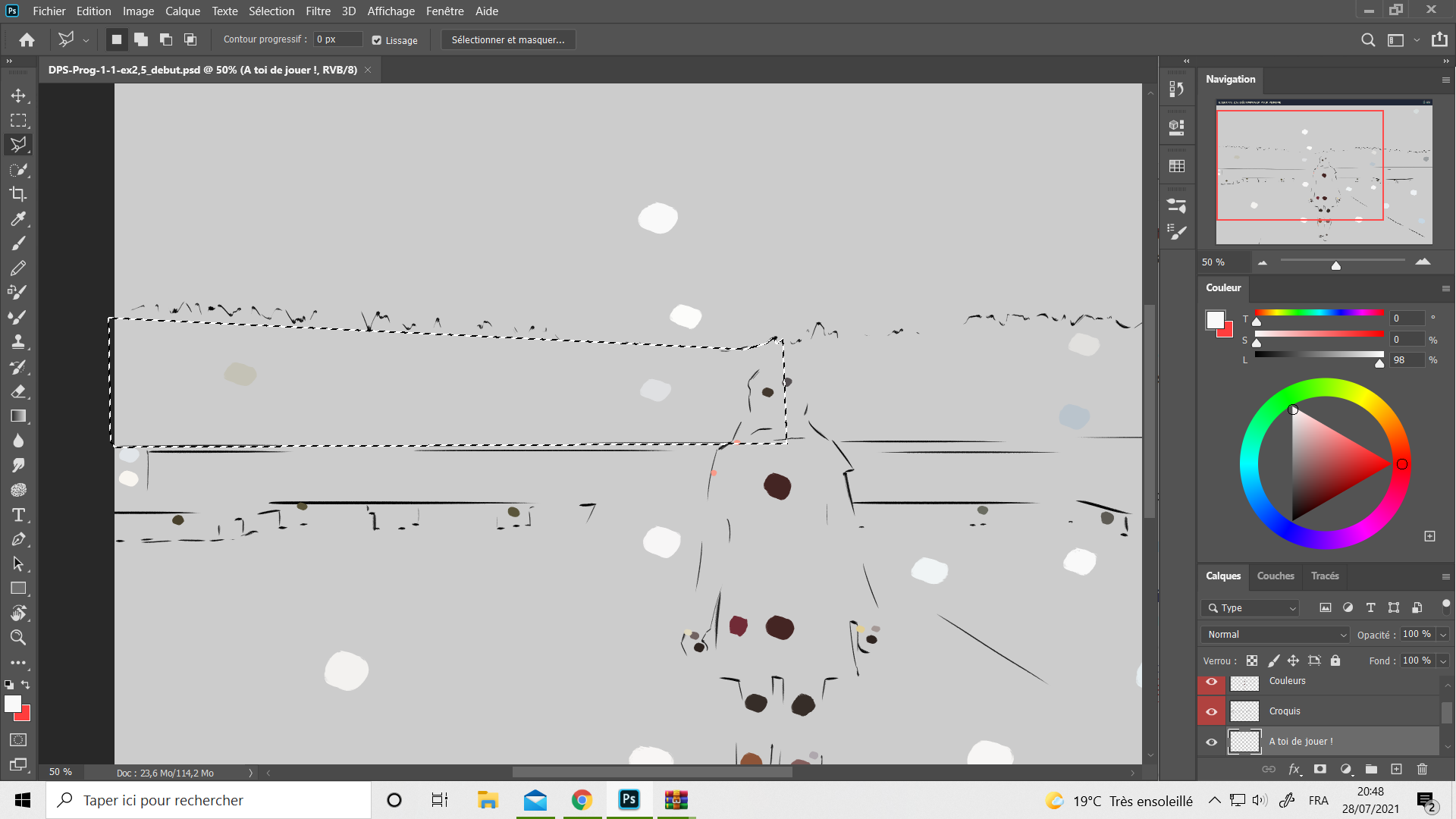Open the Normal blend mode dropdown
The width and height of the screenshot is (1456, 819).
click(1276, 635)
